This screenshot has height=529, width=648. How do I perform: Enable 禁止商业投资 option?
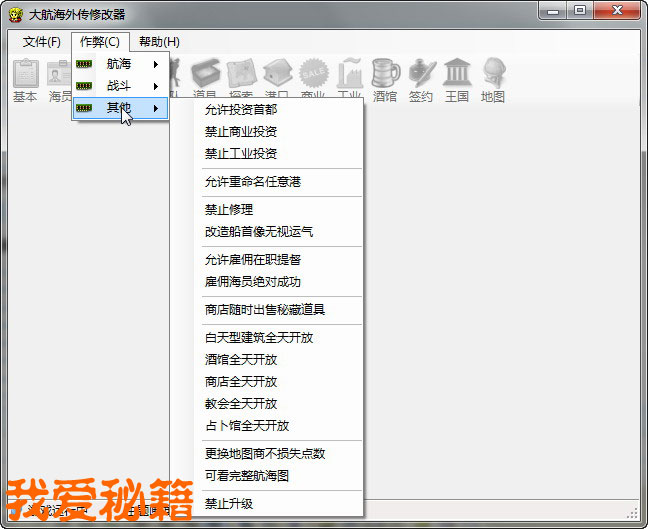point(240,132)
